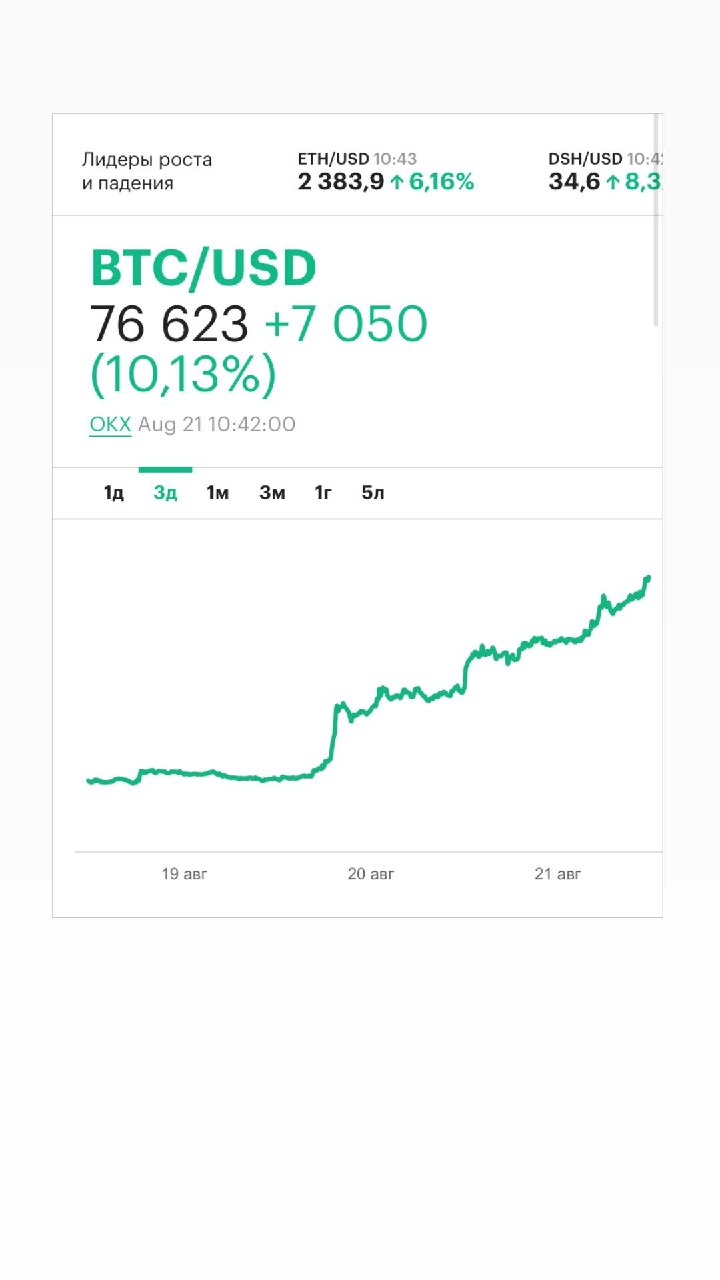Open the OKX exchange link

point(110,424)
